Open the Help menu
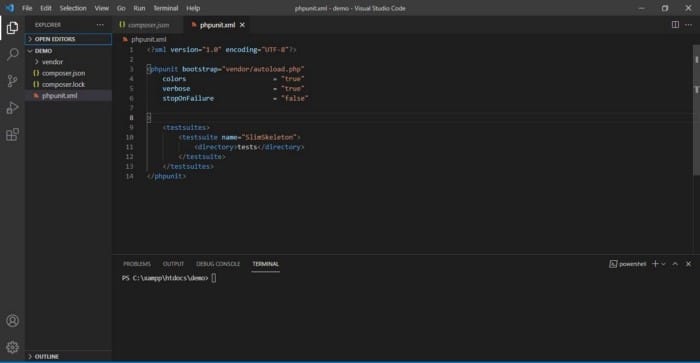The image size is (700, 363). click(193, 8)
